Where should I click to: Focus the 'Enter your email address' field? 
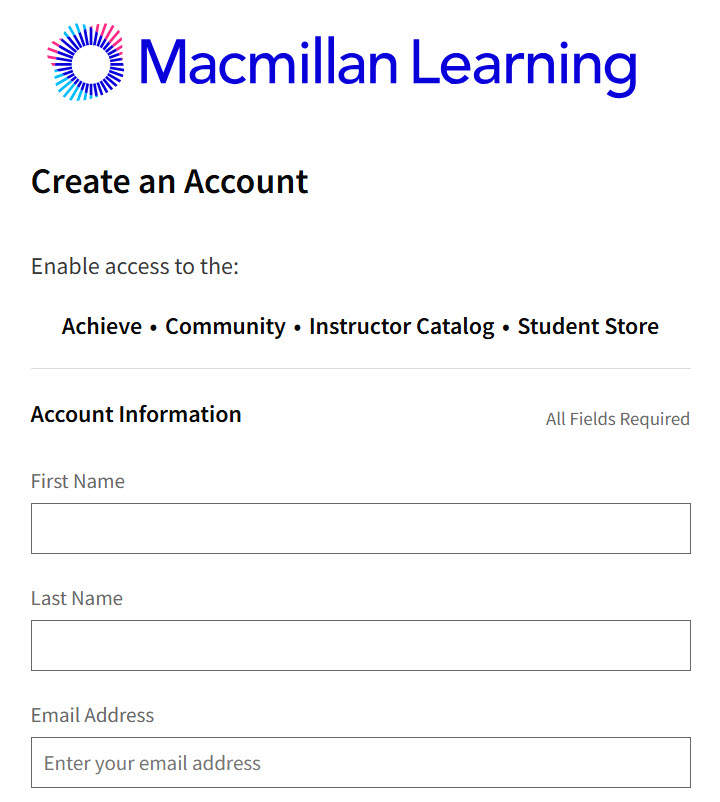(x=360, y=763)
